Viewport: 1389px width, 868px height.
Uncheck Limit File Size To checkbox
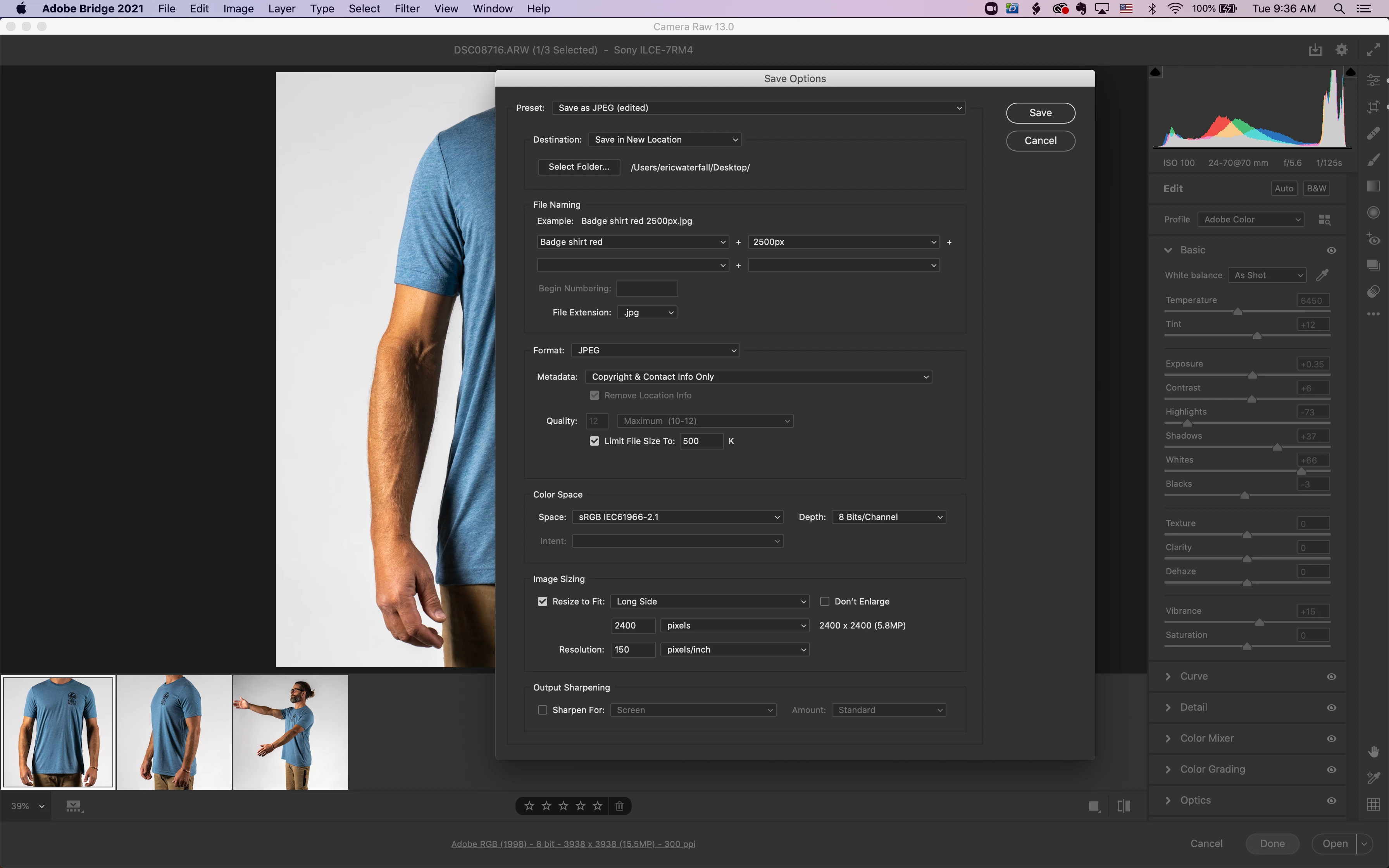594,441
